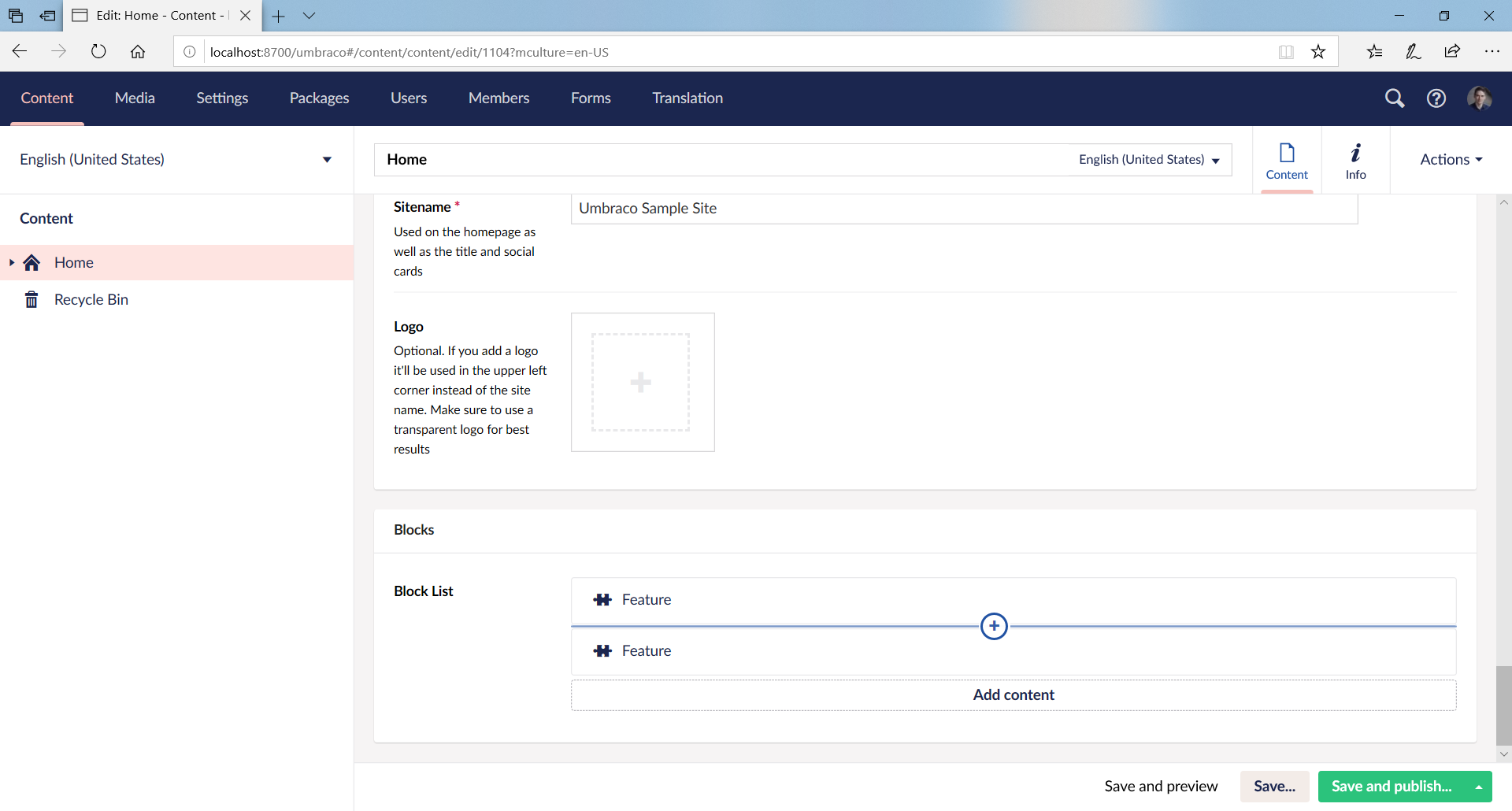Click plus circle between the Feature blocks
The image size is (1512, 811).
pos(994,626)
